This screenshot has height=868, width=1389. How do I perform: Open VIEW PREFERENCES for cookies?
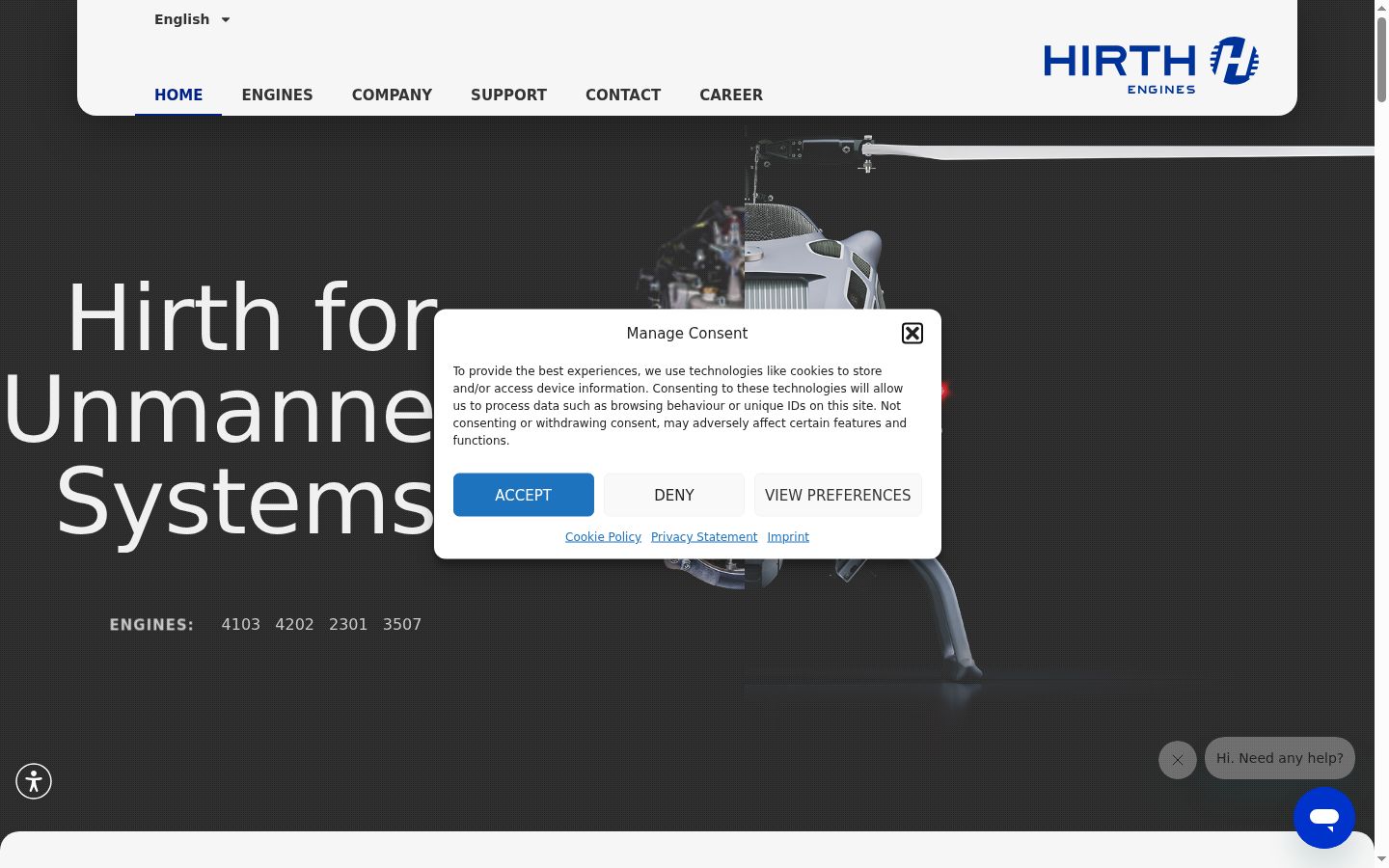pos(838,495)
